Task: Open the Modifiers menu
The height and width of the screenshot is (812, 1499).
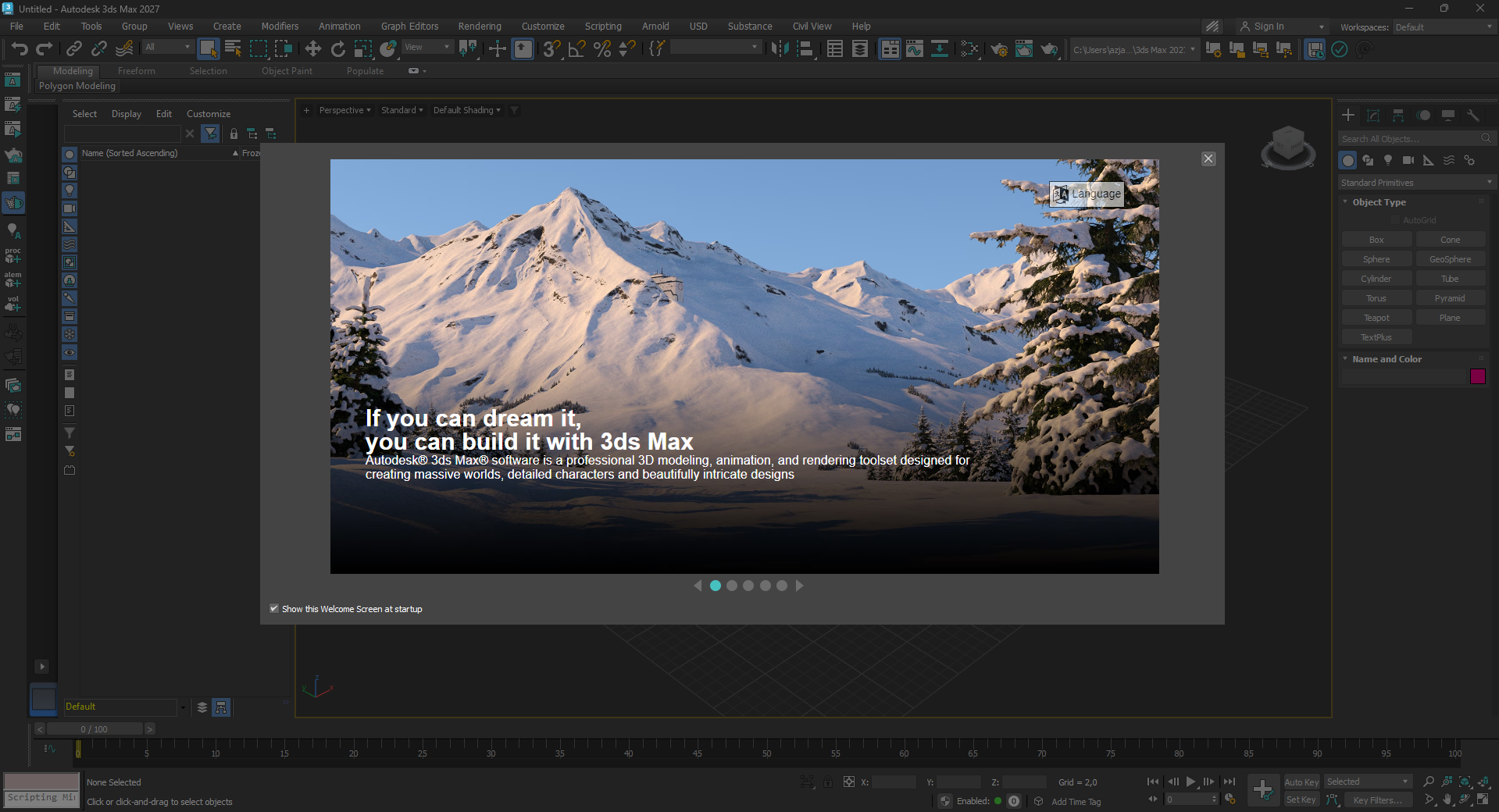Action: pyautogui.click(x=280, y=27)
